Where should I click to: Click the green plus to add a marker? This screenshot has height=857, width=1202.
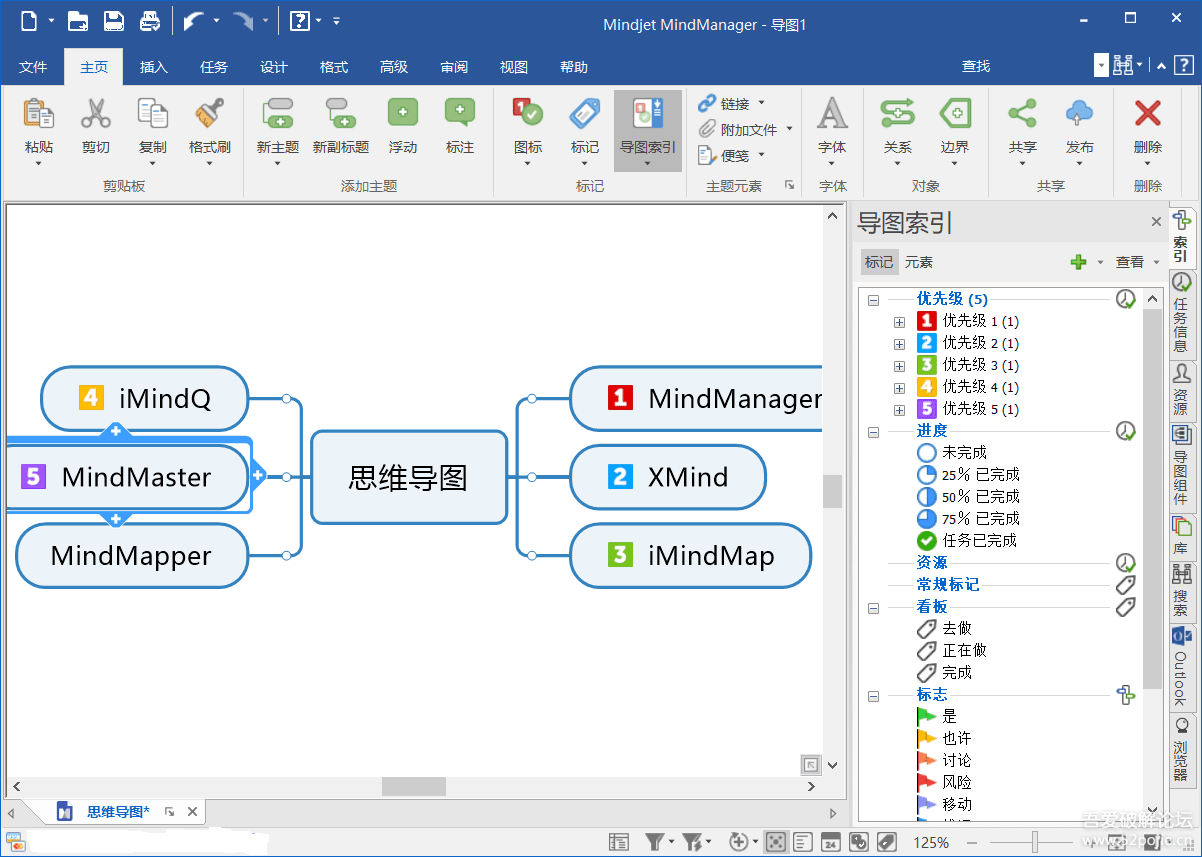point(1080,261)
